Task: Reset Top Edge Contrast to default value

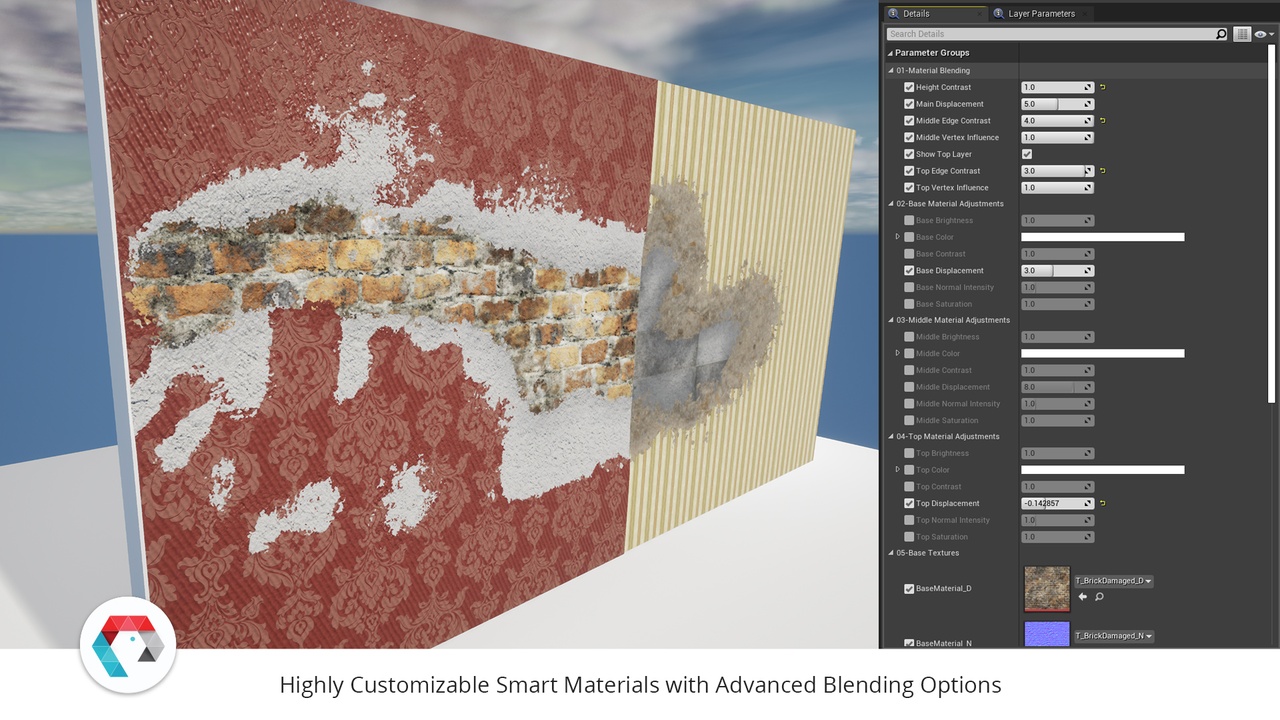Action: pos(1103,171)
